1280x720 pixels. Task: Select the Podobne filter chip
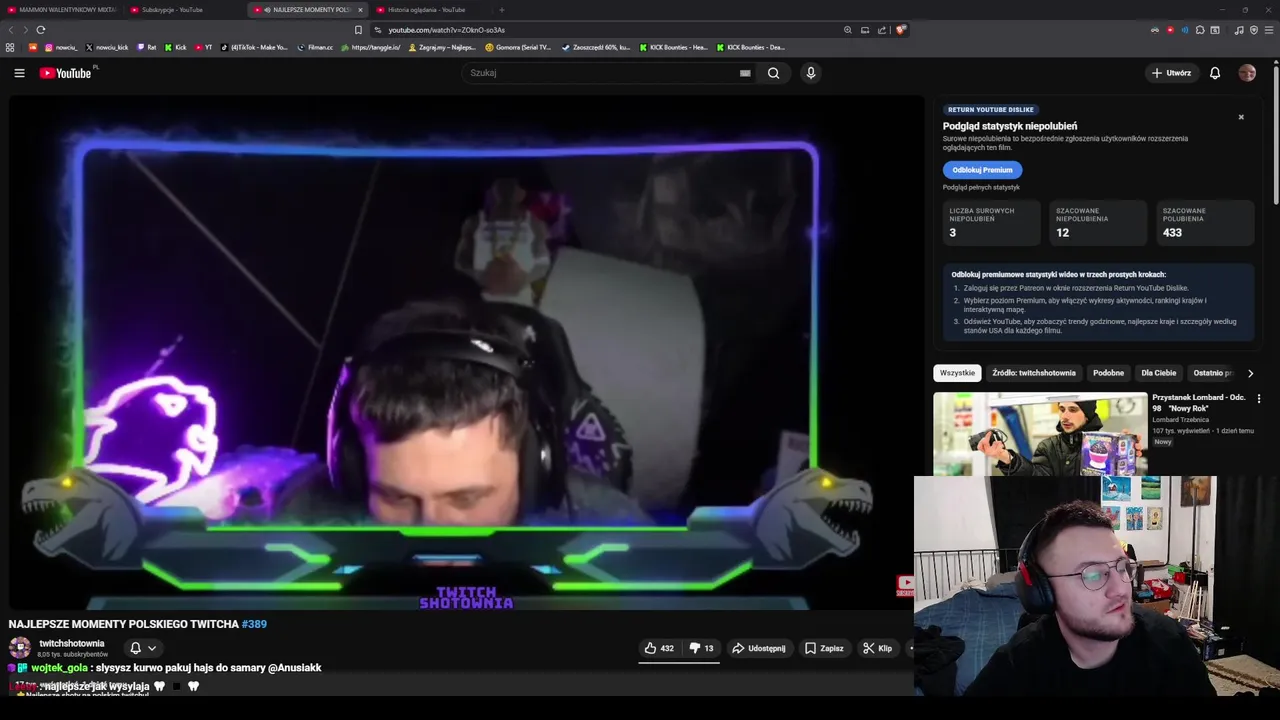click(x=1108, y=373)
